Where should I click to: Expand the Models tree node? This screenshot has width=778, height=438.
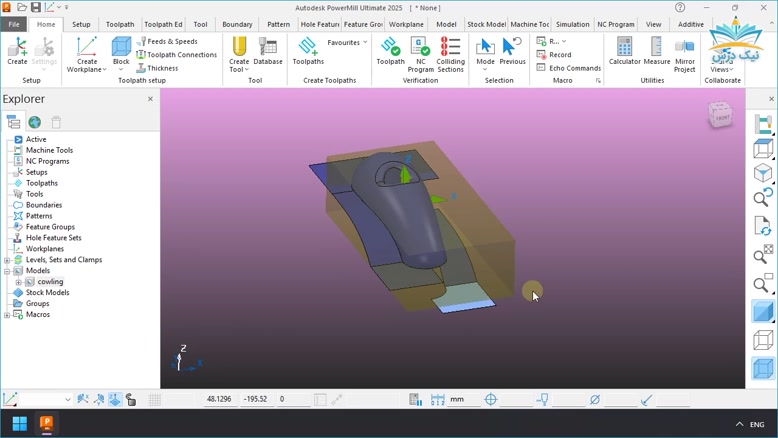[7, 271]
